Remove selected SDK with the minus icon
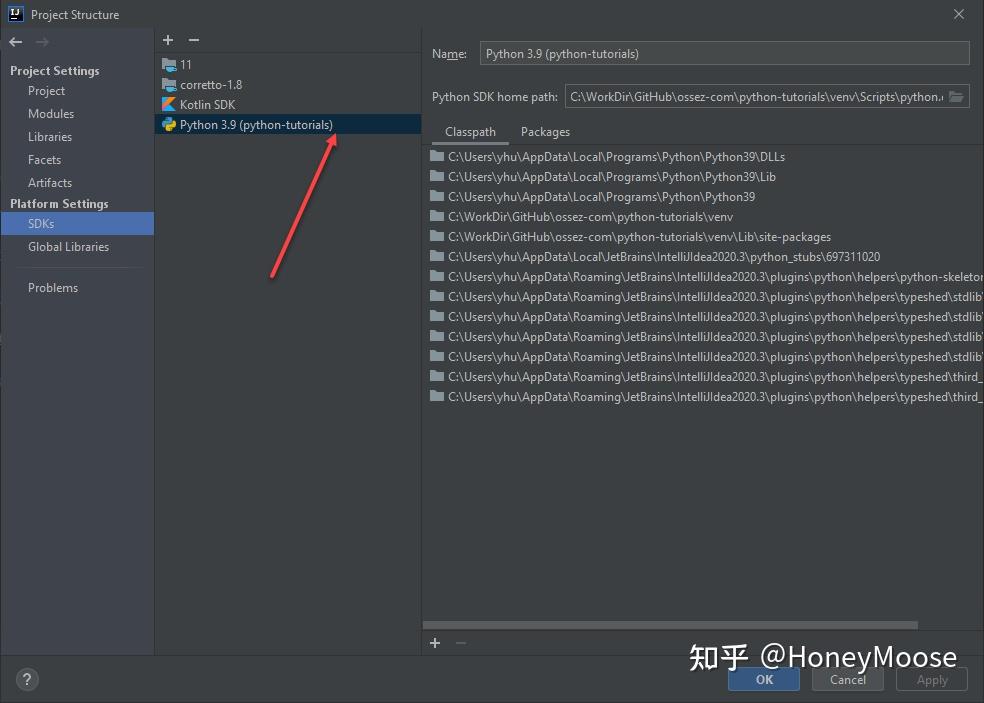Screen dimensions: 984x703 [x=193, y=40]
